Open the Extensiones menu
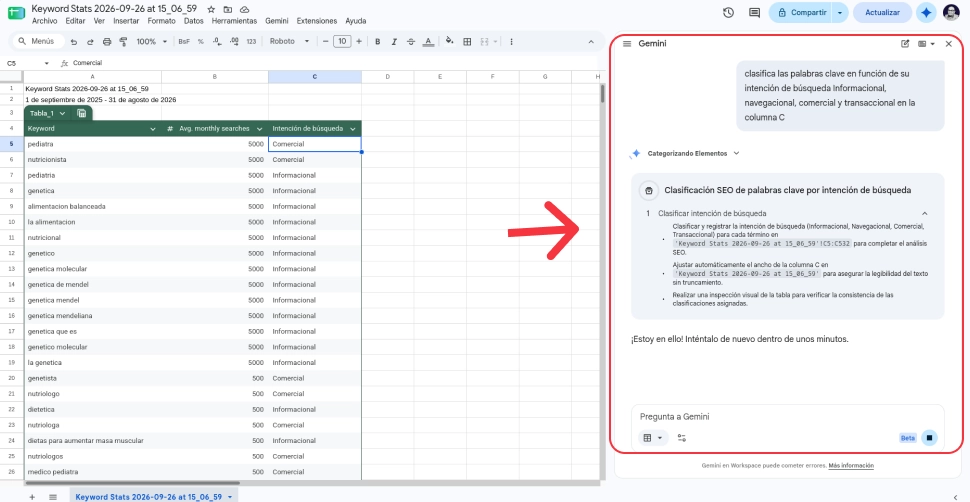970x502 pixels. pyautogui.click(x=317, y=20)
